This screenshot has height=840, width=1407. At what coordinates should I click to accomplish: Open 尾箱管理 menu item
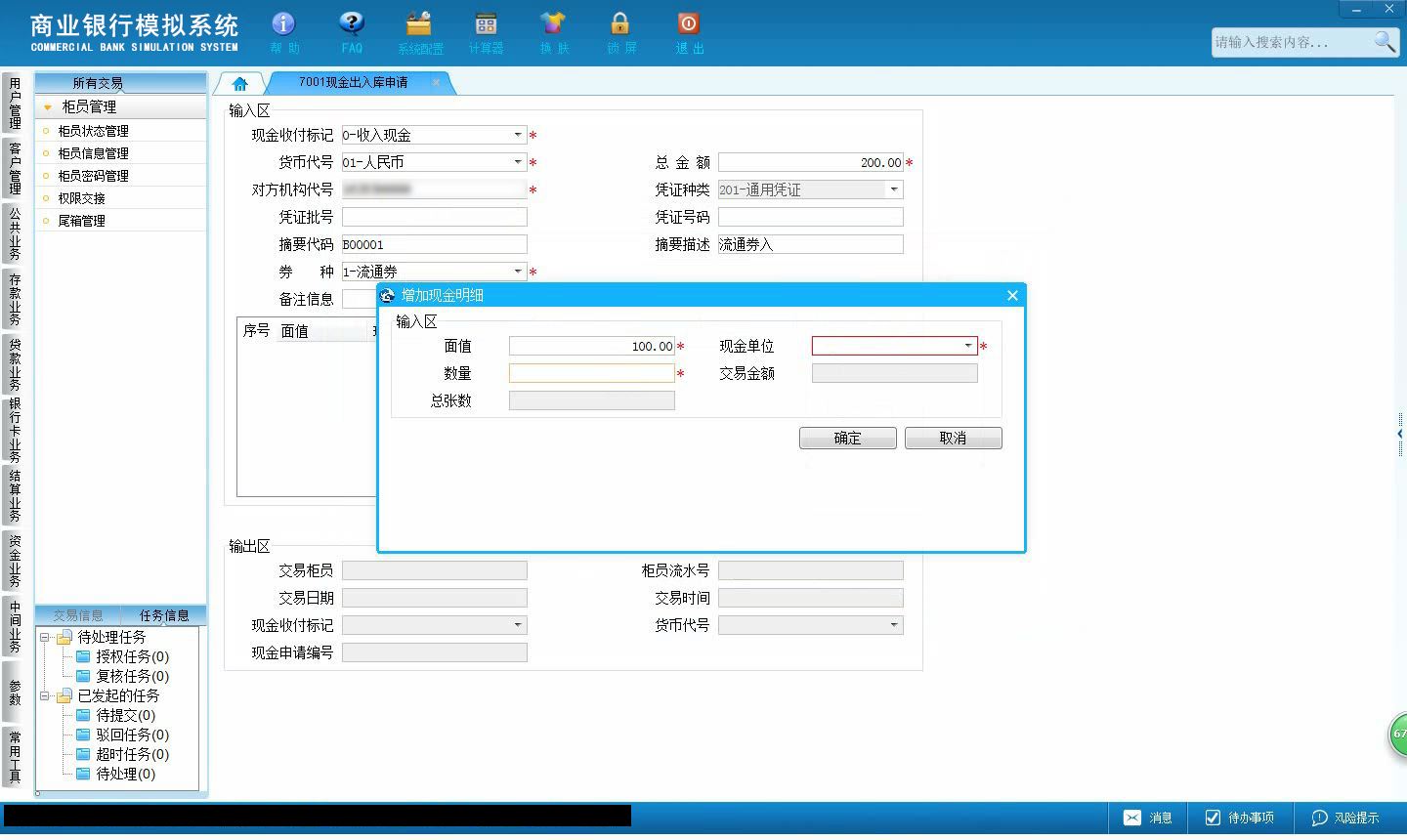pos(81,221)
